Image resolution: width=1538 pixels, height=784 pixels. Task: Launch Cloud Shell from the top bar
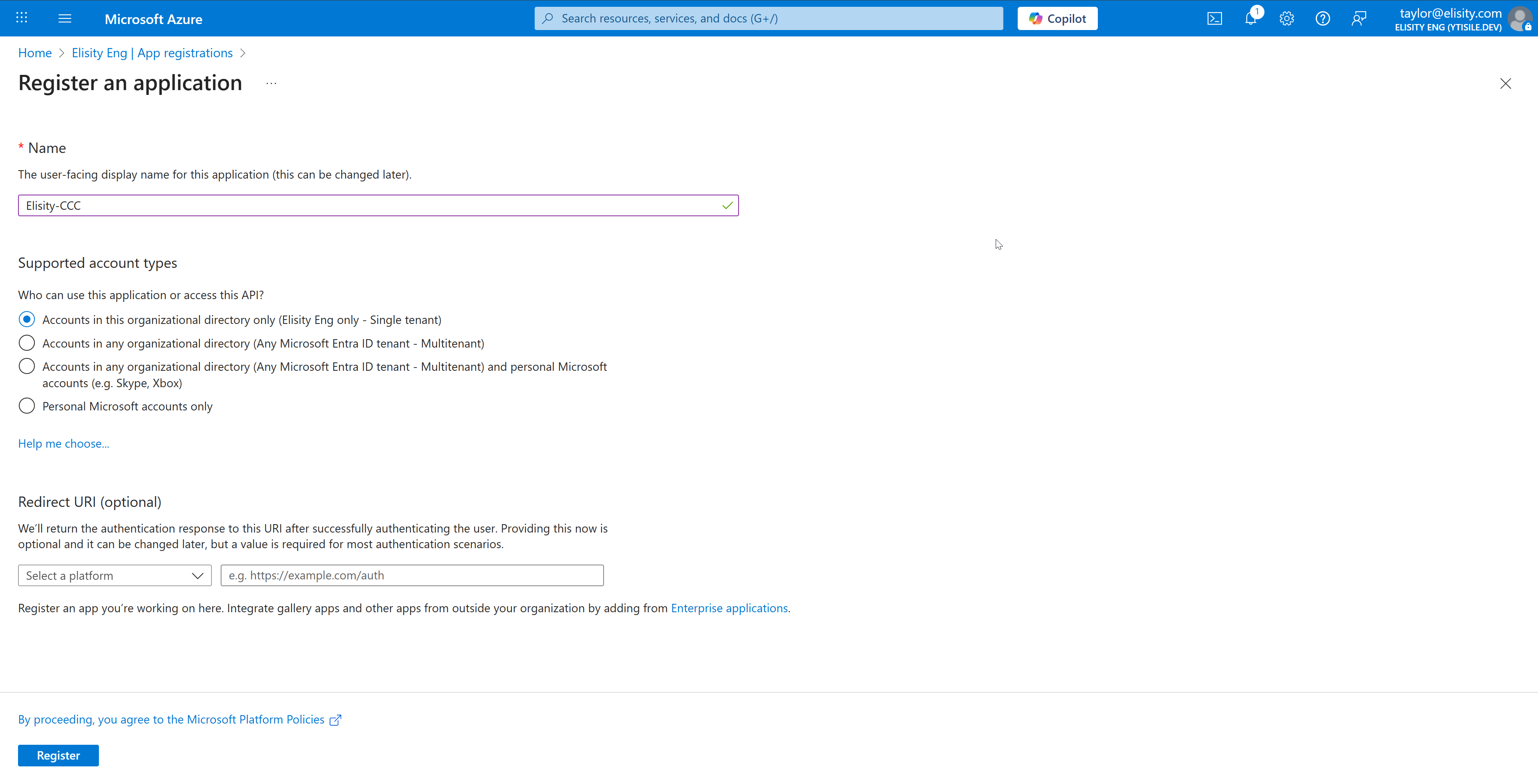coord(1214,18)
